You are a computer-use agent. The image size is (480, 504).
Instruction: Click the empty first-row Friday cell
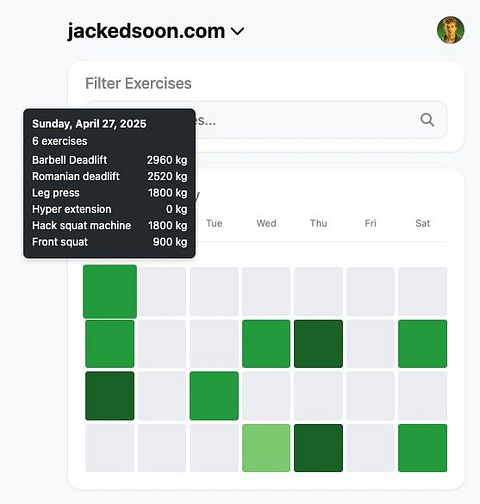(x=370, y=291)
